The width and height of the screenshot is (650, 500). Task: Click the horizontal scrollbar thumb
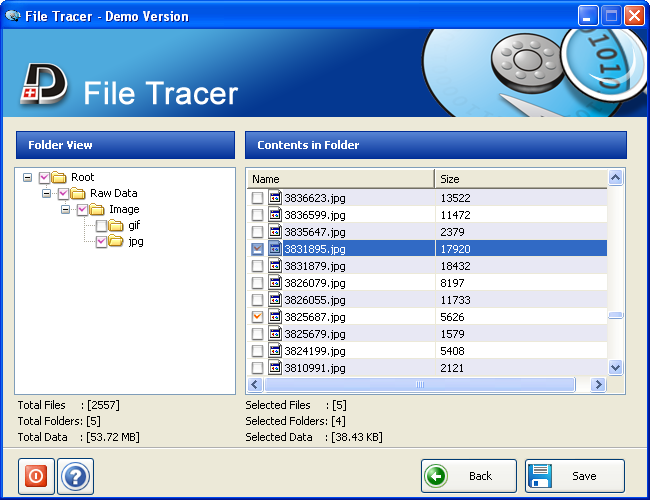pos(420,385)
